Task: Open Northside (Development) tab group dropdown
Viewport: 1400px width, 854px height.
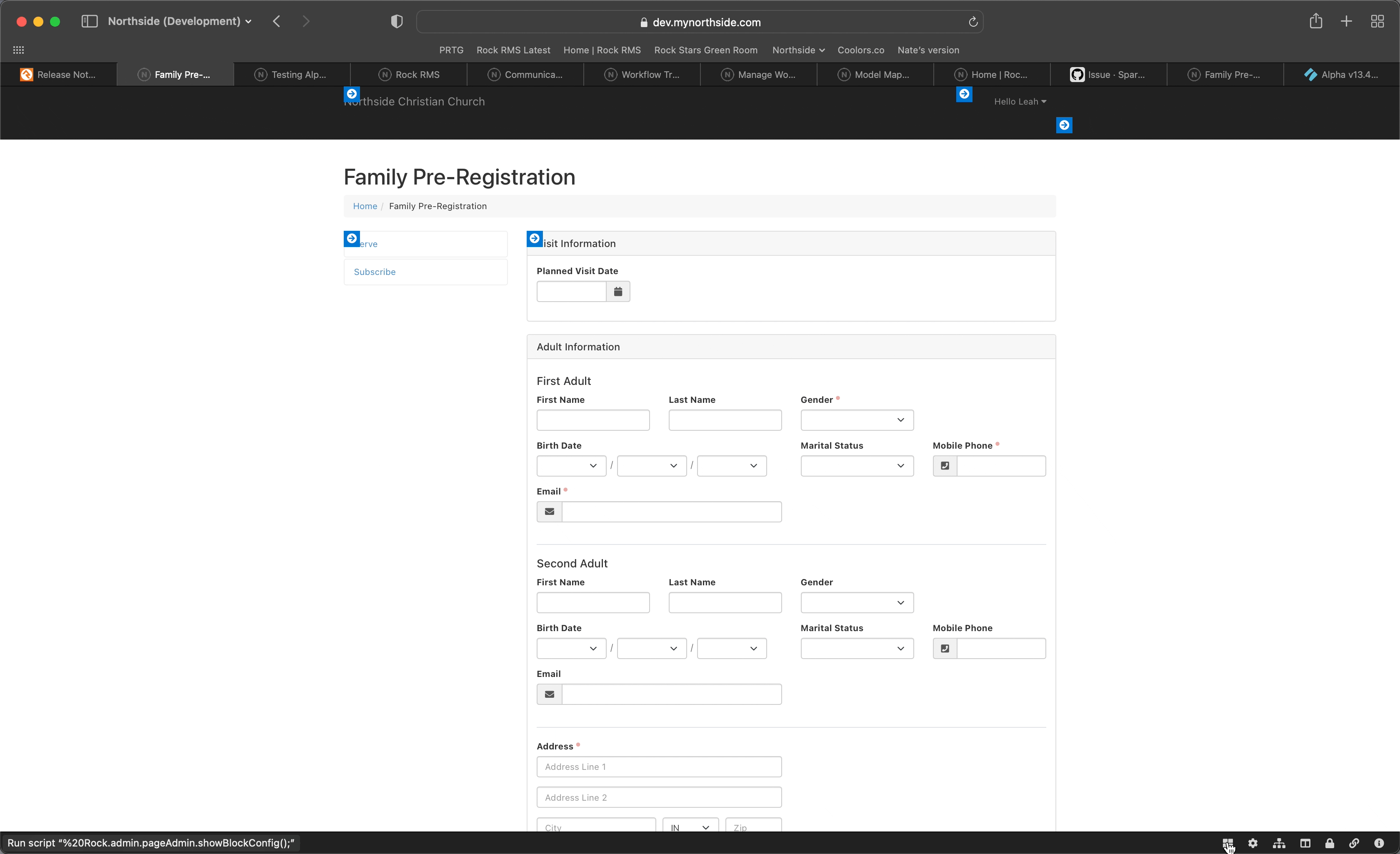Action: (180, 22)
